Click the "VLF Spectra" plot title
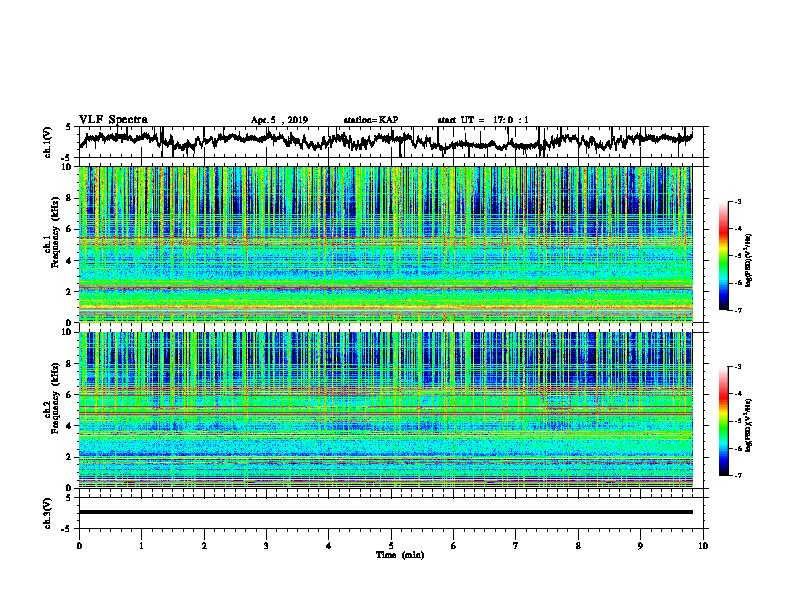Viewport: 792px width, 612px height. click(x=113, y=120)
